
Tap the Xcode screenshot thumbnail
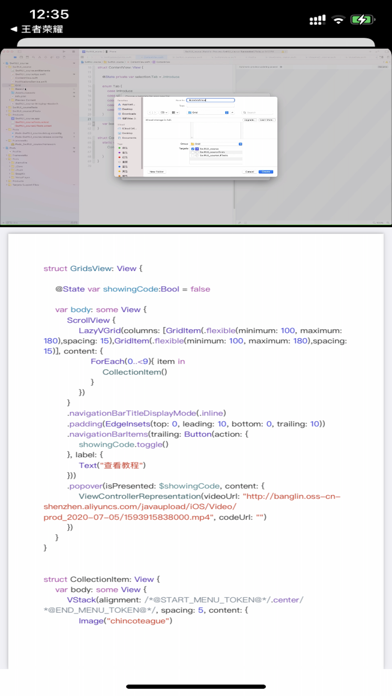pos(196,136)
